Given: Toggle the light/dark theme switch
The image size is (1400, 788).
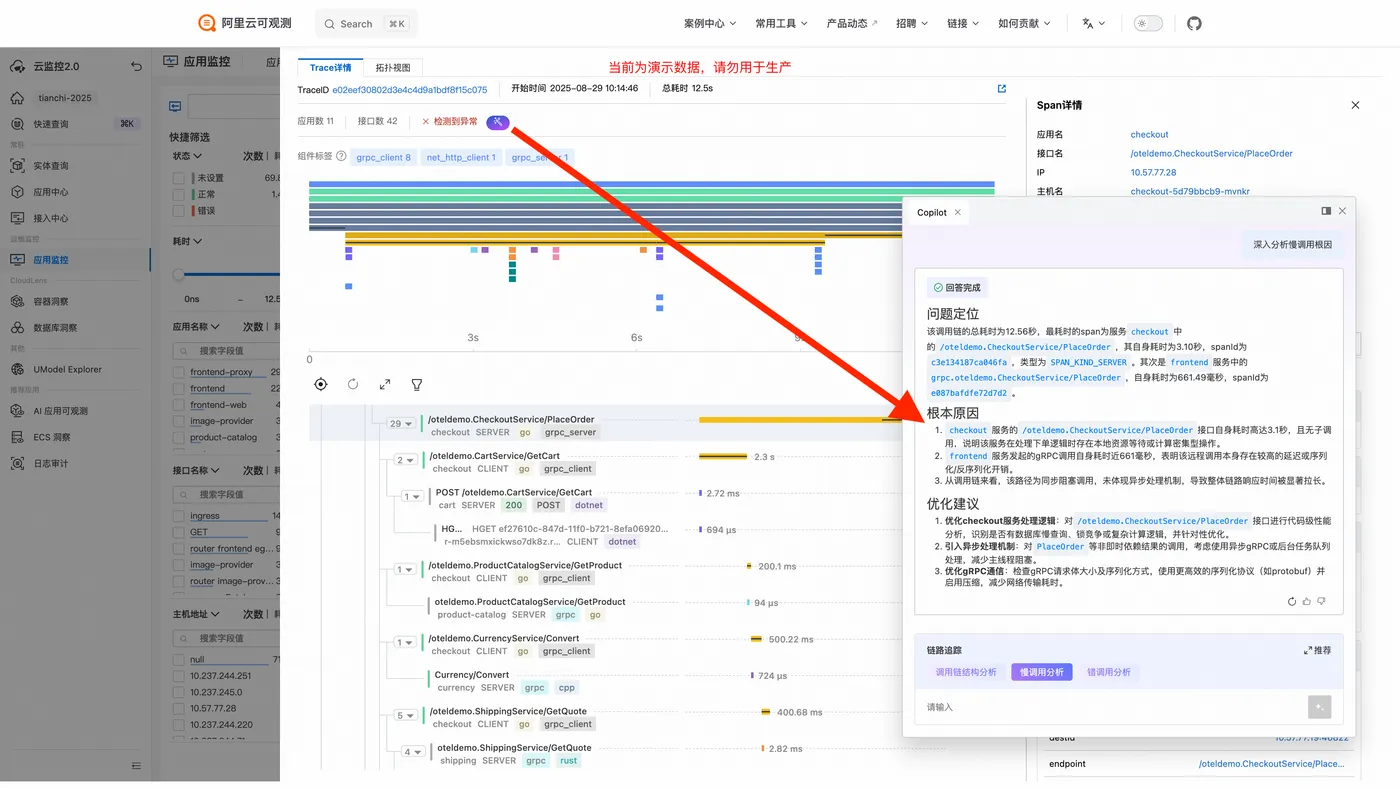Looking at the screenshot, I should point(1148,23).
